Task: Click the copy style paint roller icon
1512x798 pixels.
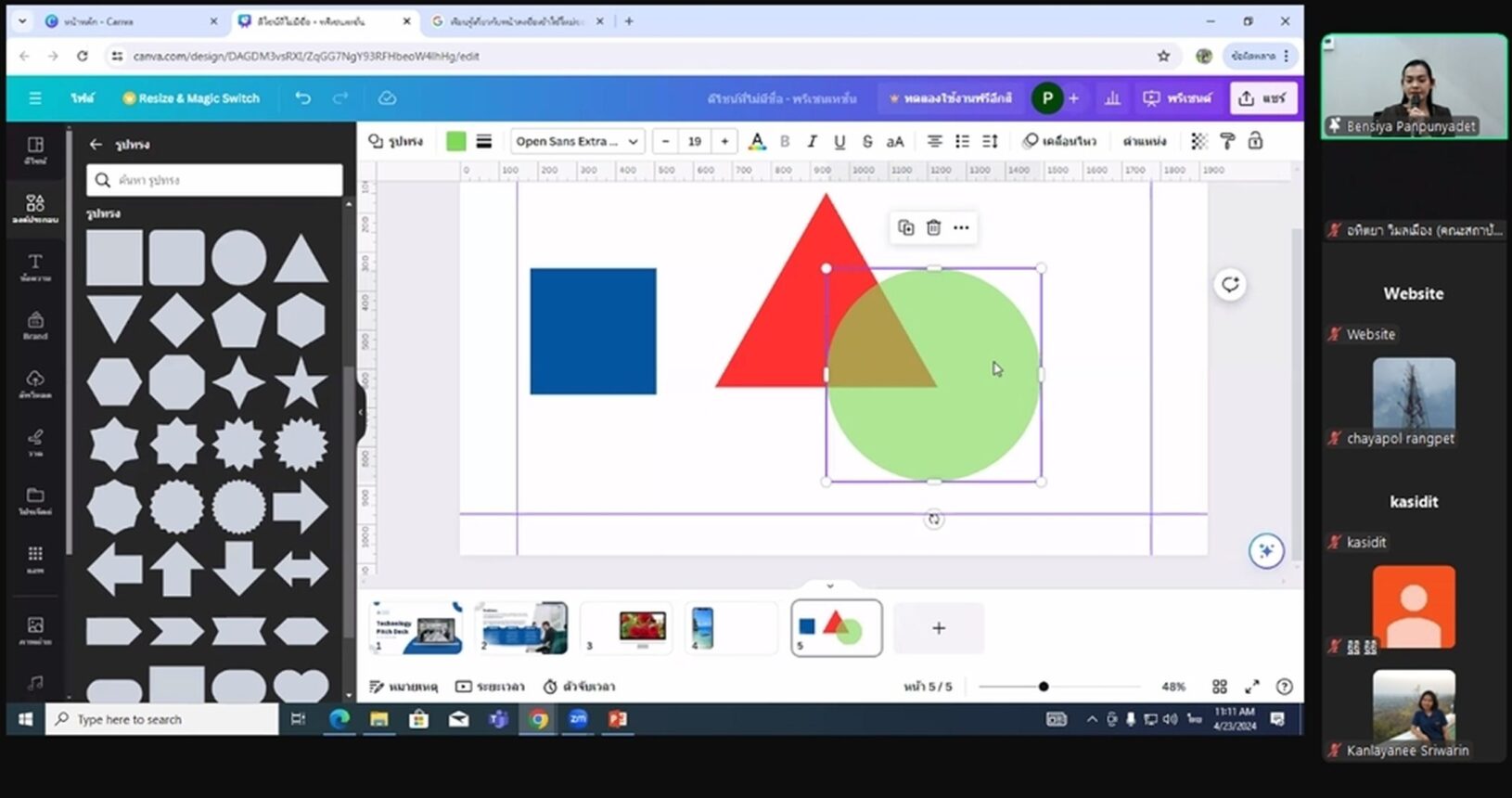Action: coord(1227,141)
